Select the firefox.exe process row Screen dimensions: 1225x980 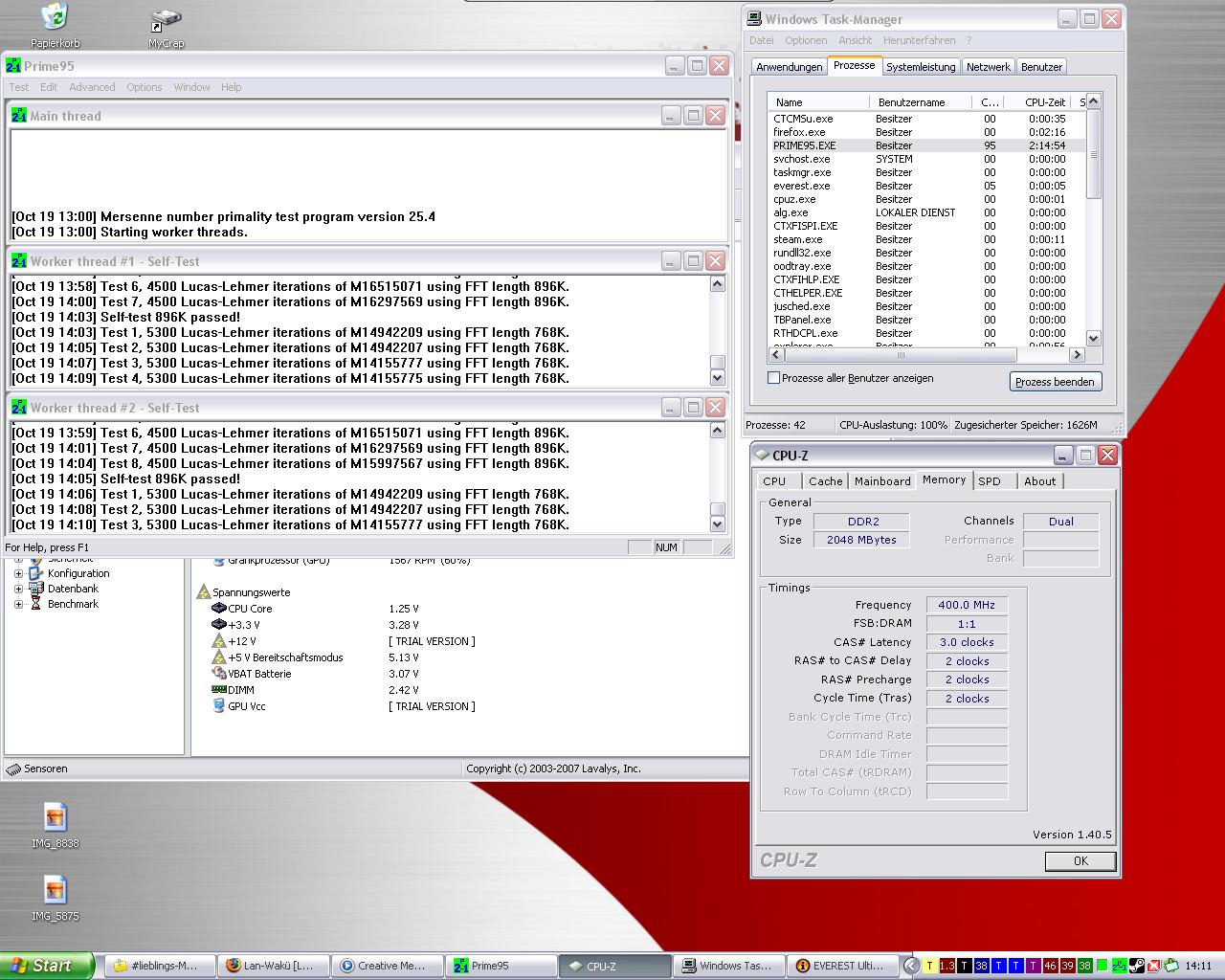point(926,132)
